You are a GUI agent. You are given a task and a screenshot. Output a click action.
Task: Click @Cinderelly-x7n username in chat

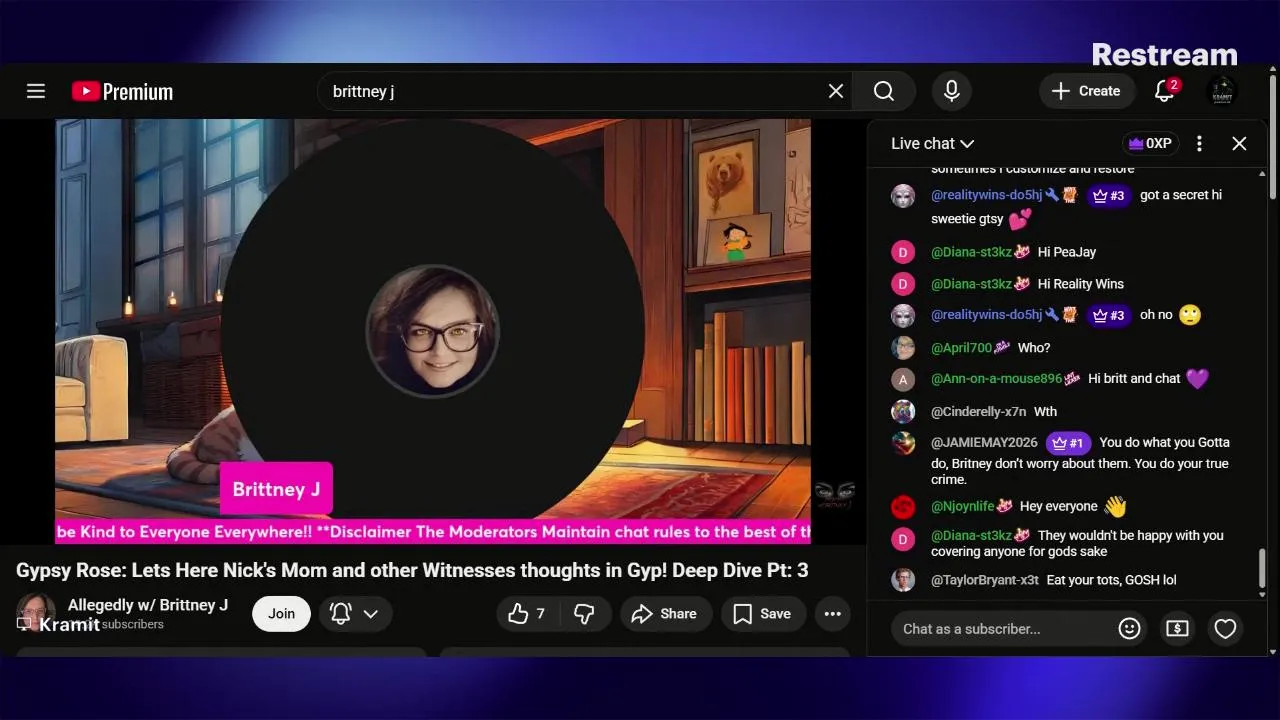point(978,411)
